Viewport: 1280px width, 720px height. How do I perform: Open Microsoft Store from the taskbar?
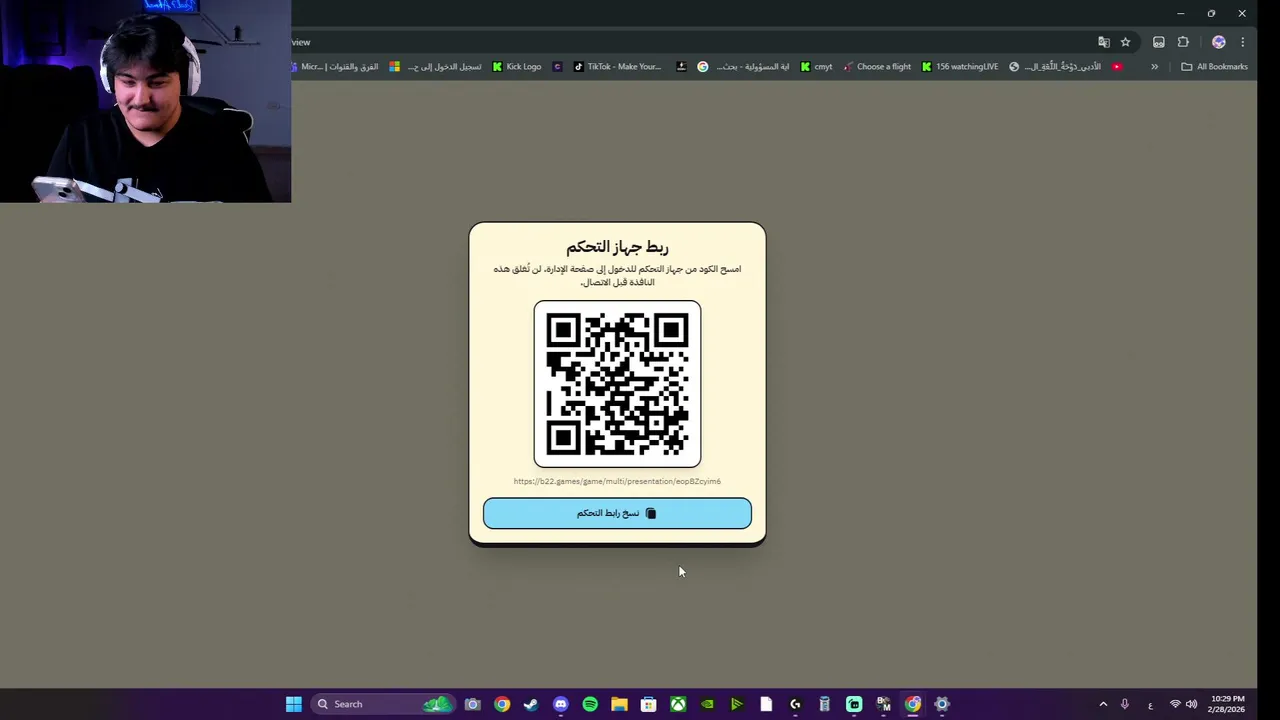(x=648, y=704)
